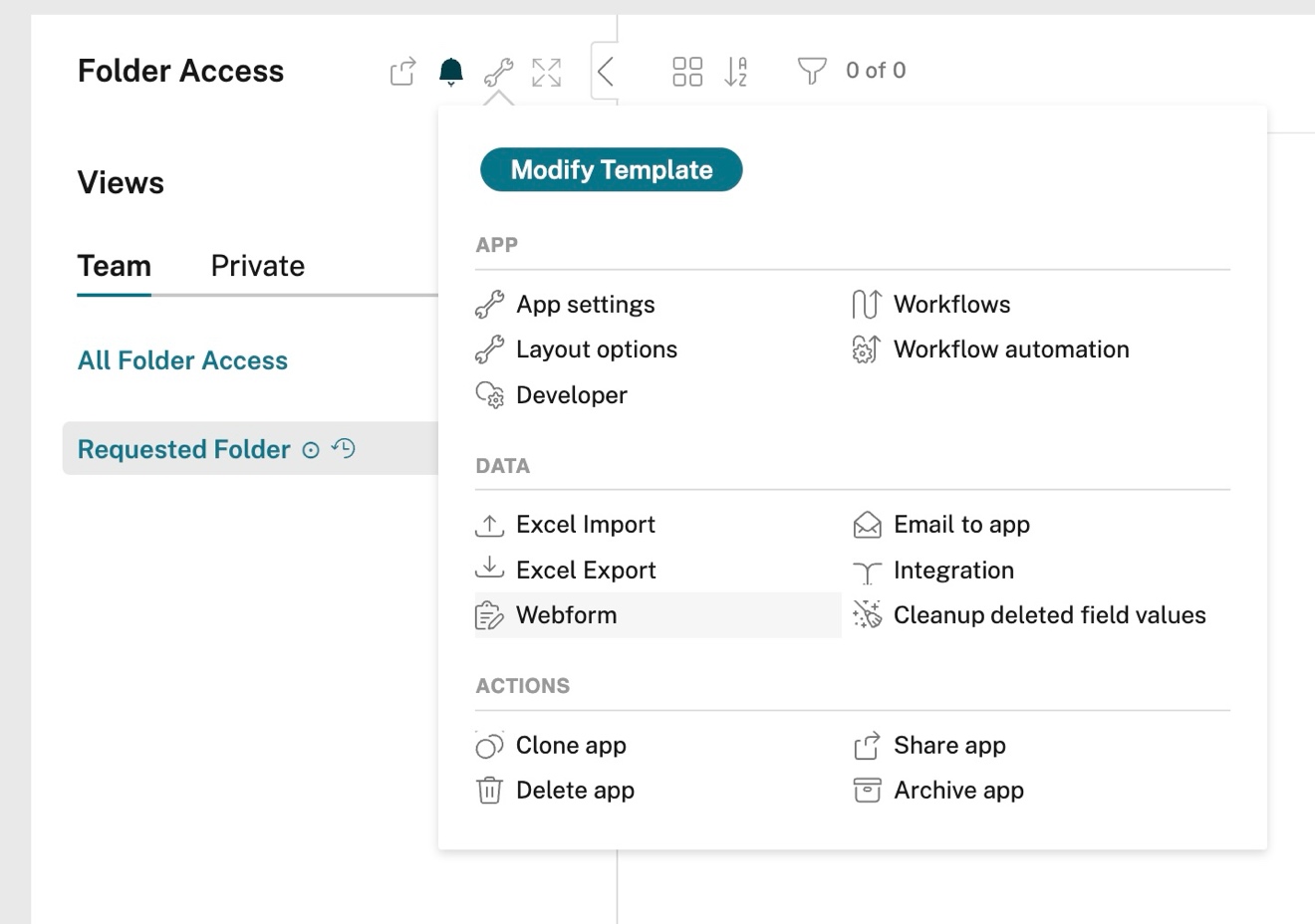Click the share icon beside Folder Access
The image size is (1315, 924).
pyautogui.click(x=402, y=71)
